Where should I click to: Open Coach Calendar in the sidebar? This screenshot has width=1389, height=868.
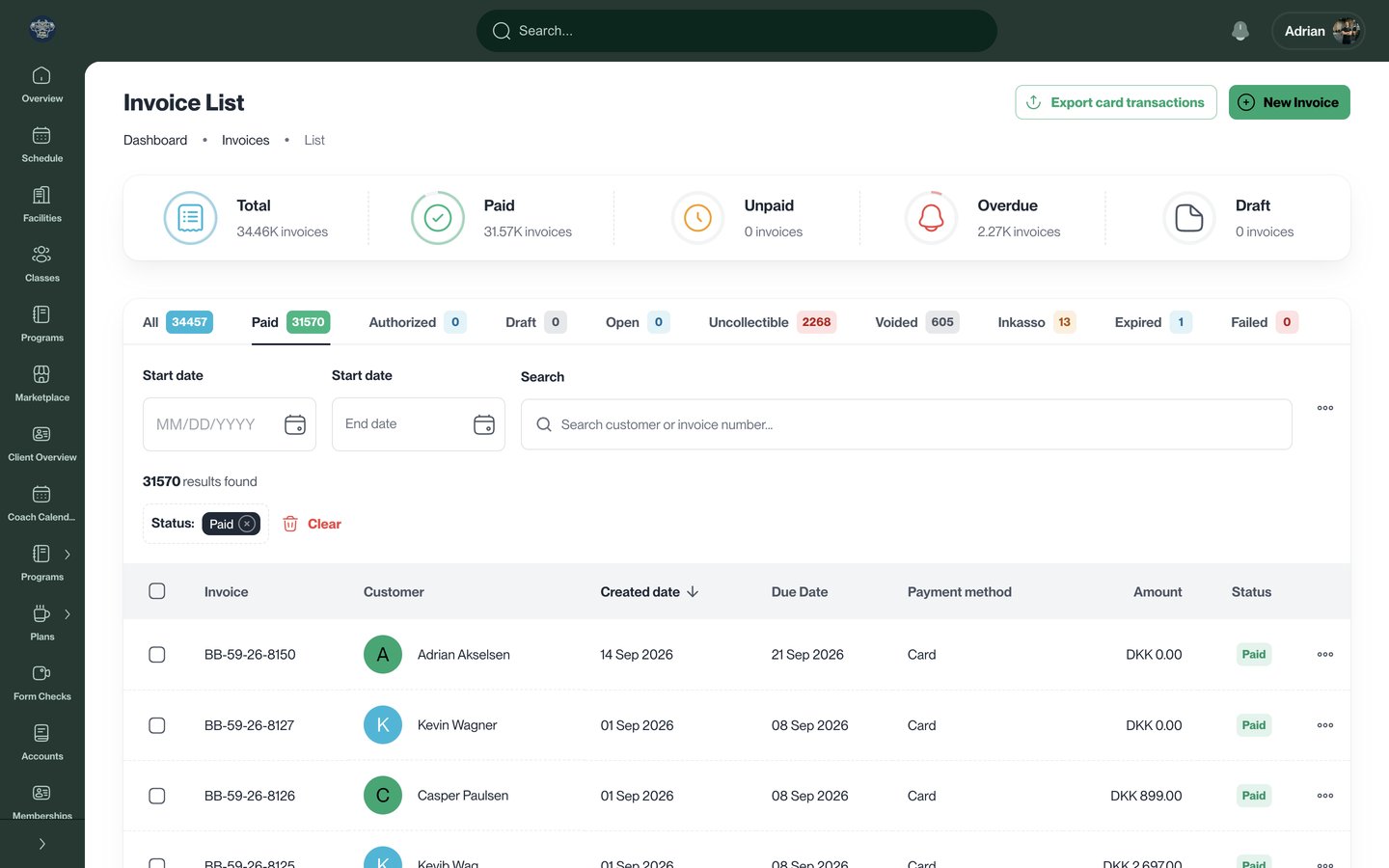pyautogui.click(x=41, y=503)
